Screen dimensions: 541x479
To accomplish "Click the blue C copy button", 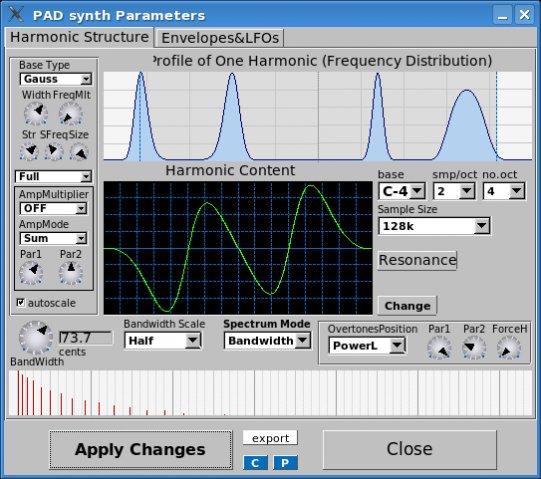I will [255, 463].
